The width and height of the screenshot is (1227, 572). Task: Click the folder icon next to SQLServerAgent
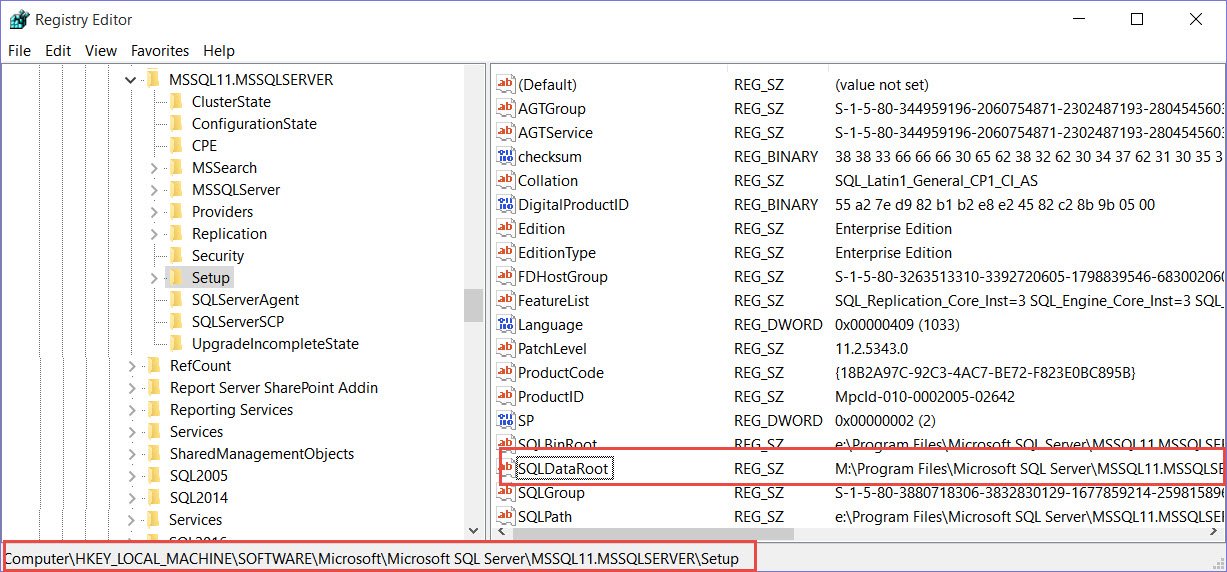[x=176, y=300]
